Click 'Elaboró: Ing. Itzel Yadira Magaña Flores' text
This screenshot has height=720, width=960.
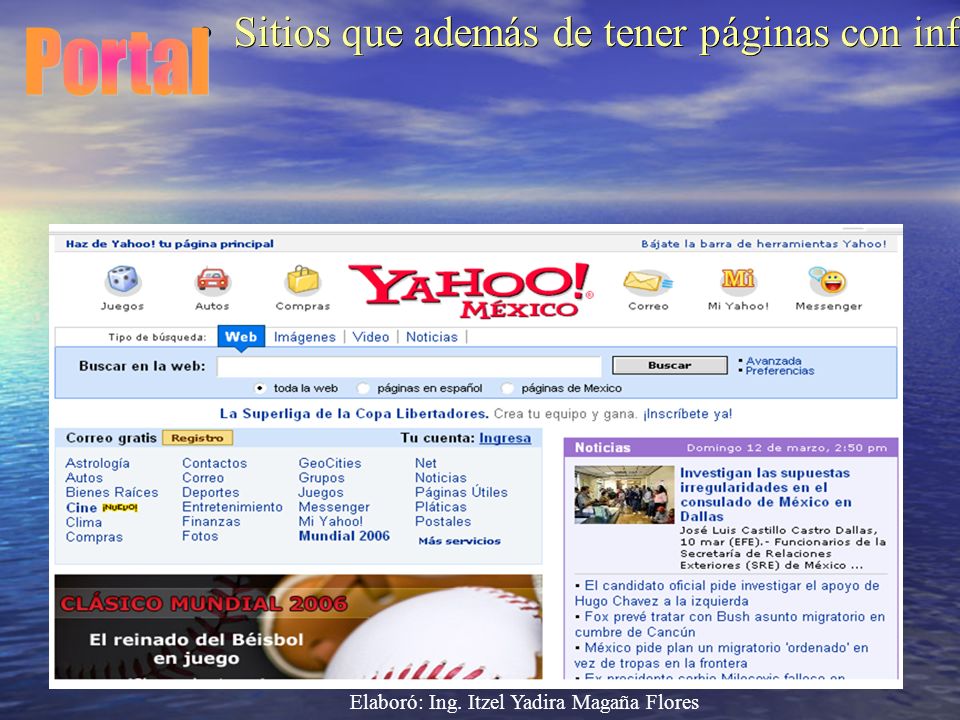point(524,702)
